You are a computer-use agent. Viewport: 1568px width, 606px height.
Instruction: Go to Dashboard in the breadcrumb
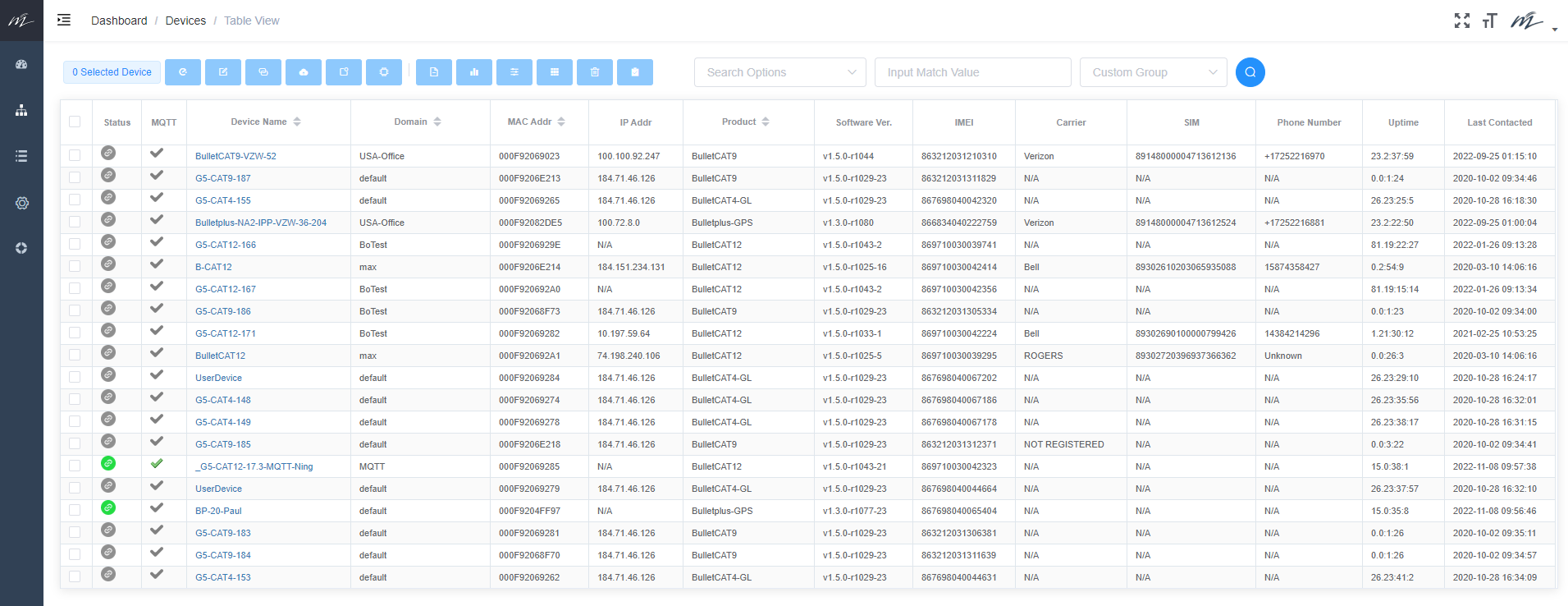(119, 21)
